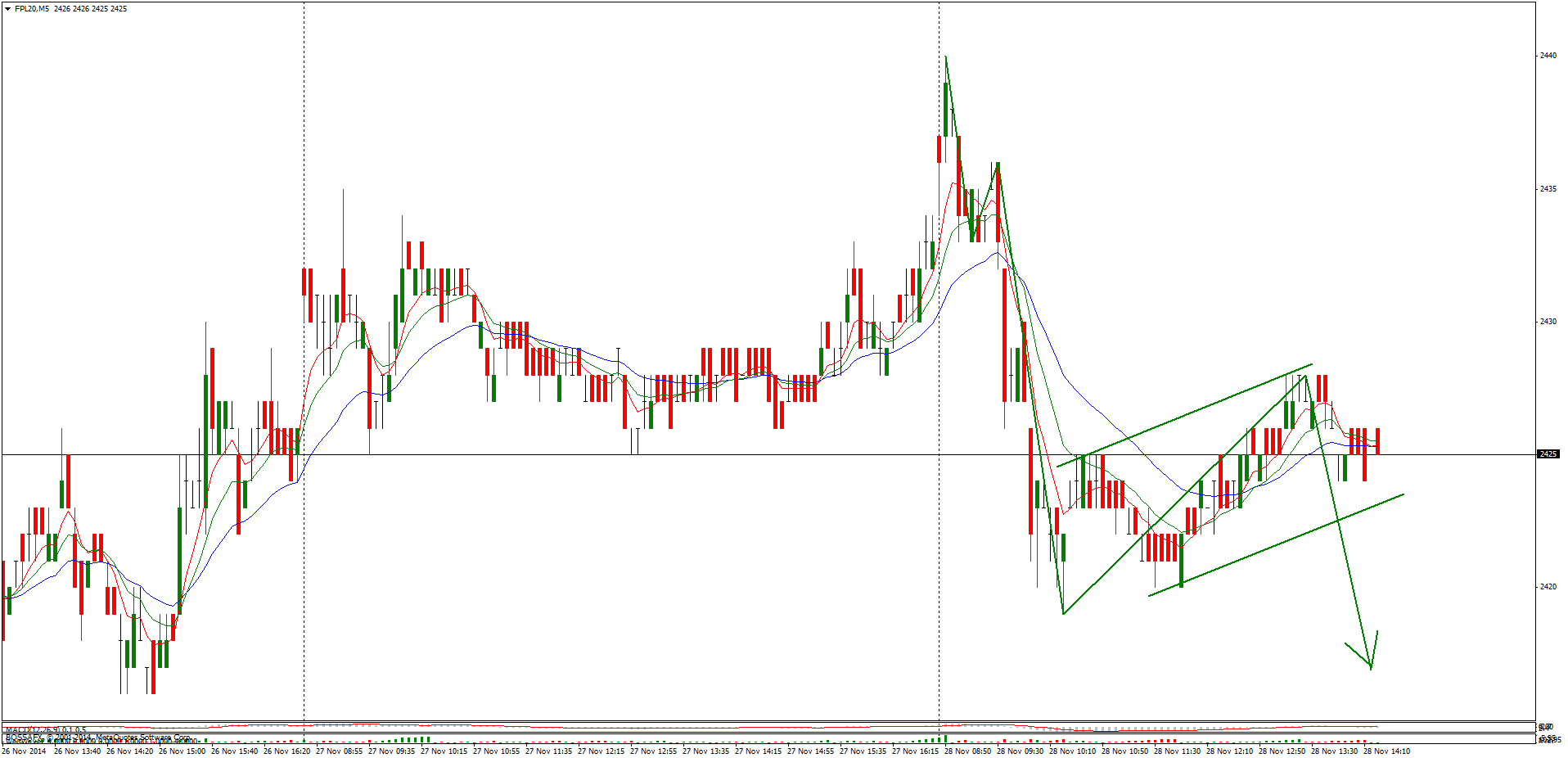This screenshot has height=758, width=1568.
Task: Click the OHLC values 2426 2426 2425 2425
Action: pyautogui.click(x=90, y=9)
